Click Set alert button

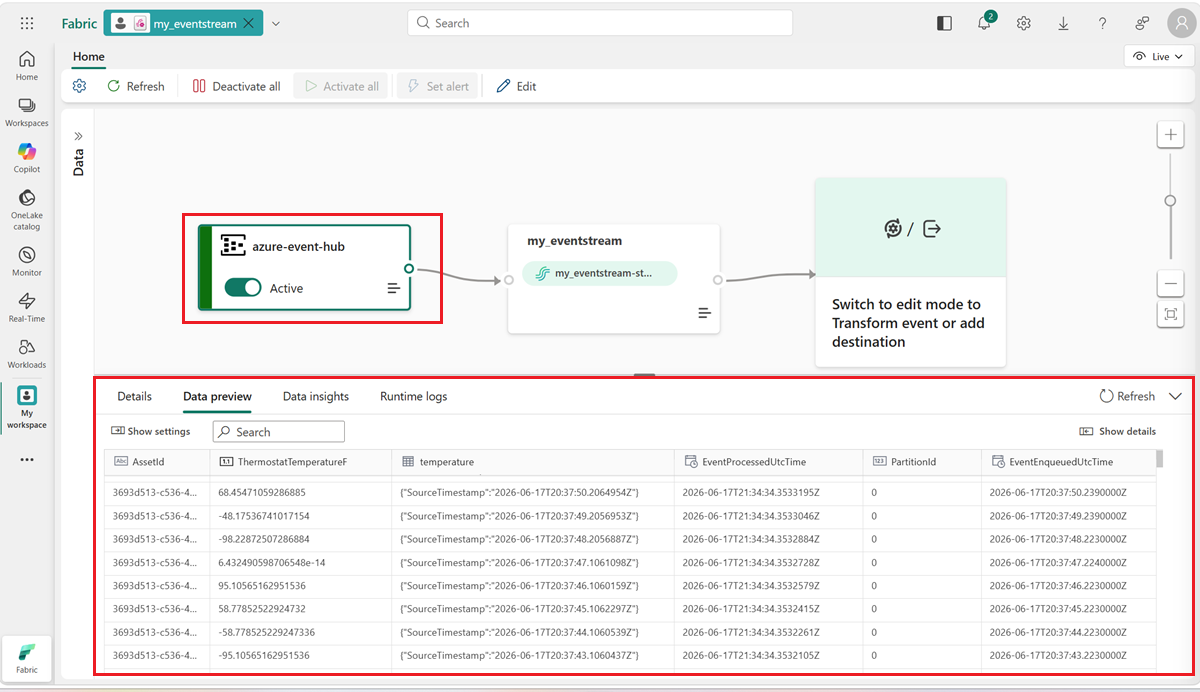point(438,86)
